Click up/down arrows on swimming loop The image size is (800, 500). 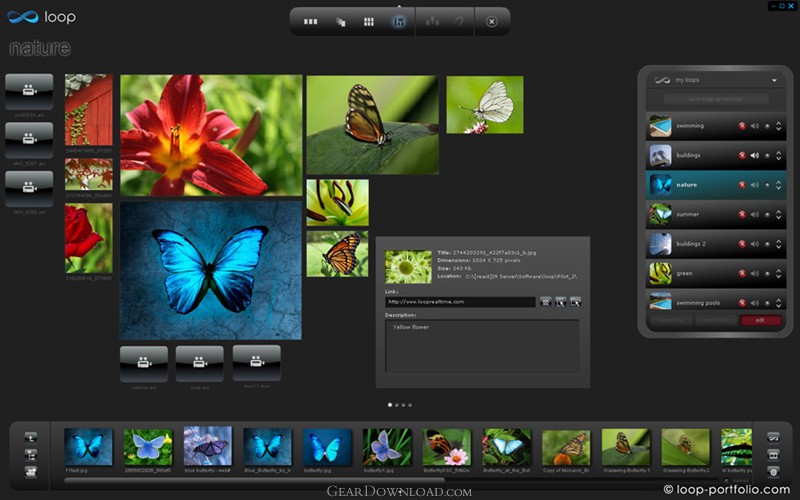click(x=778, y=126)
